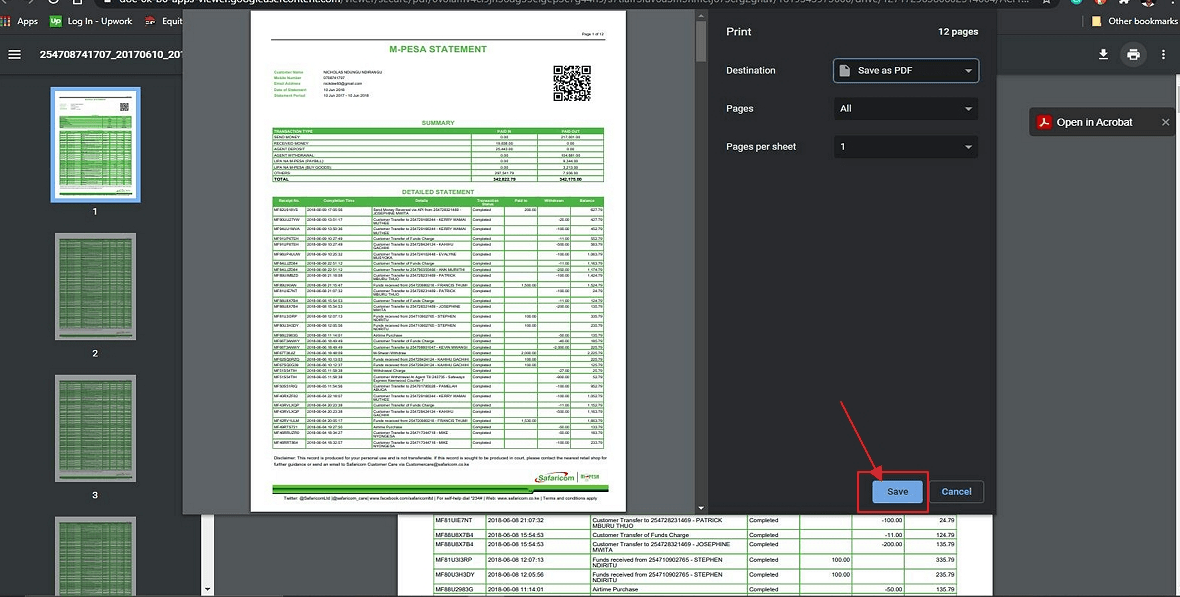Select page 1 thumbnail in sidebar
The image size is (1180, 597).
tap(96, 145)
